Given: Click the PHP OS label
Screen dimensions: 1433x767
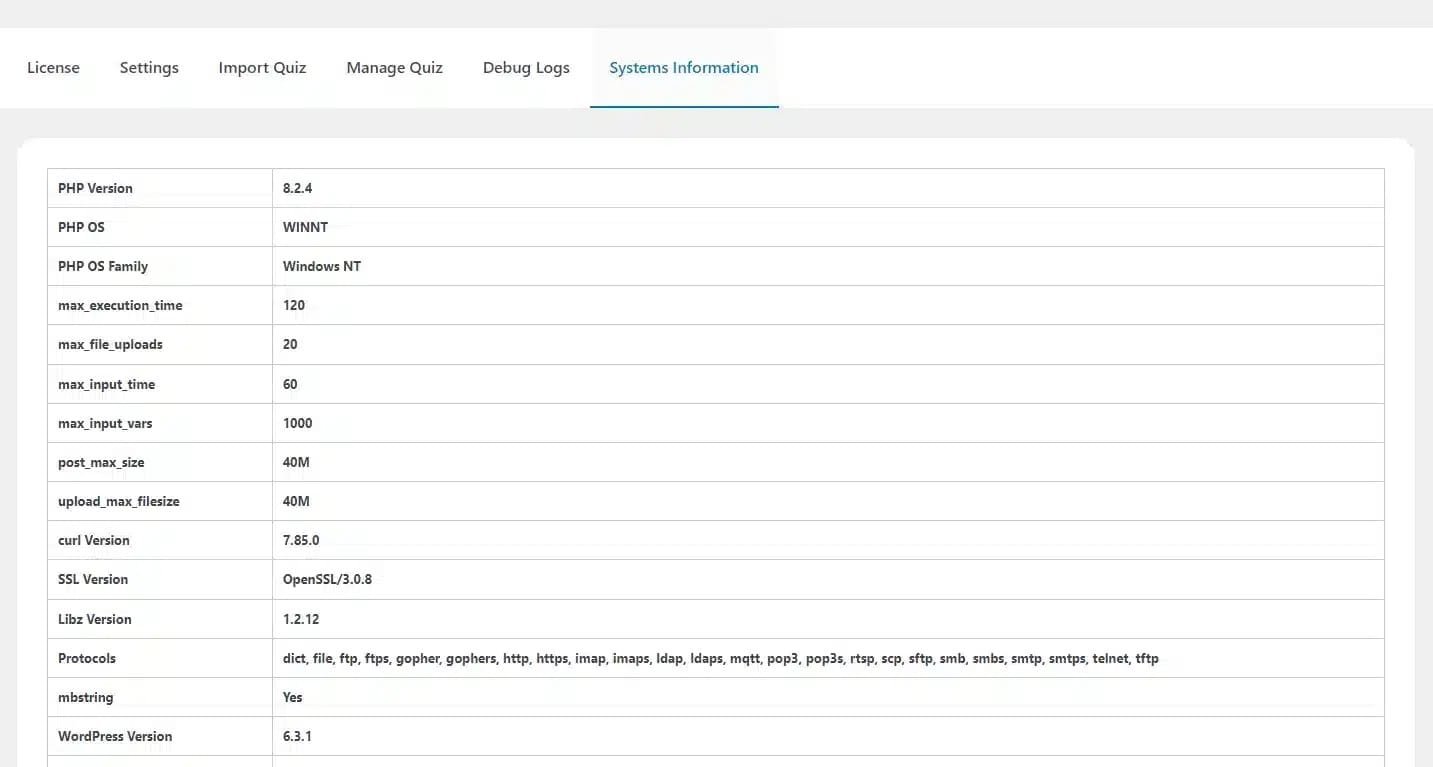Looking at the screenshot, I should 81,227.
